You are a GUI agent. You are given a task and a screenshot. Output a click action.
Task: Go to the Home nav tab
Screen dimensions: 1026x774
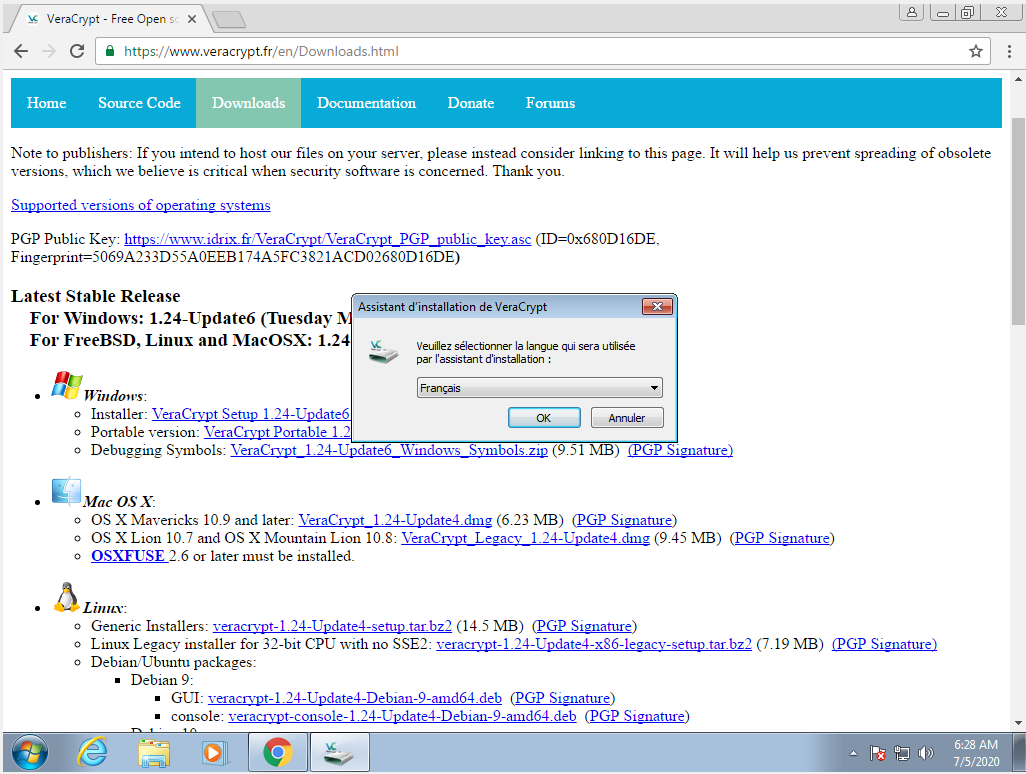pyautogui.click(x=46, y=103)
